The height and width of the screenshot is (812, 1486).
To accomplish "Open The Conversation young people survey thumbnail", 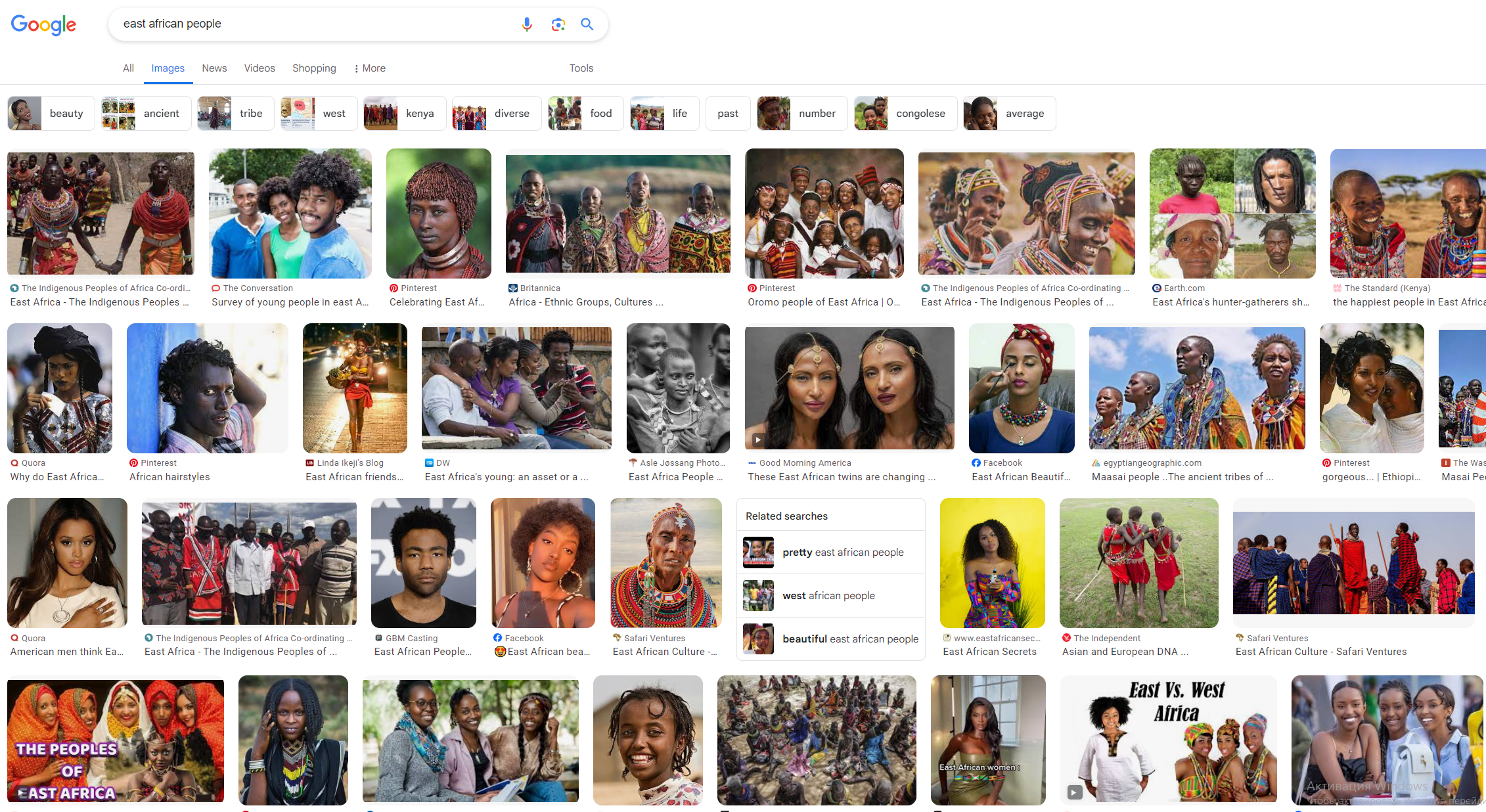I will click(290, 214).
